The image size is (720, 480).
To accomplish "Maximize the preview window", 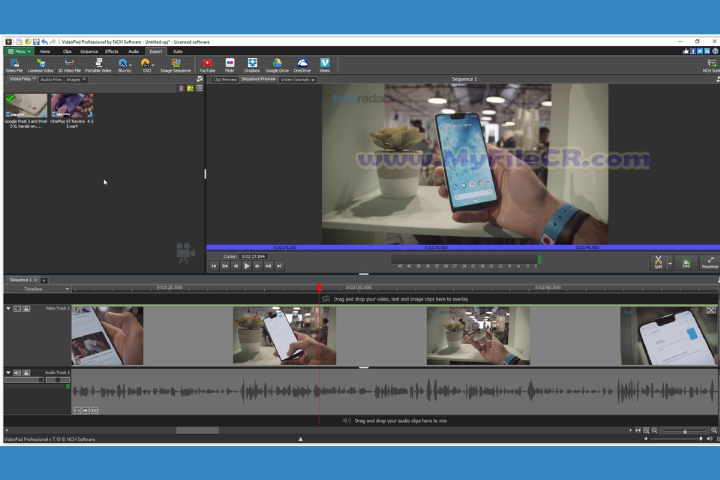I will 710,263.
